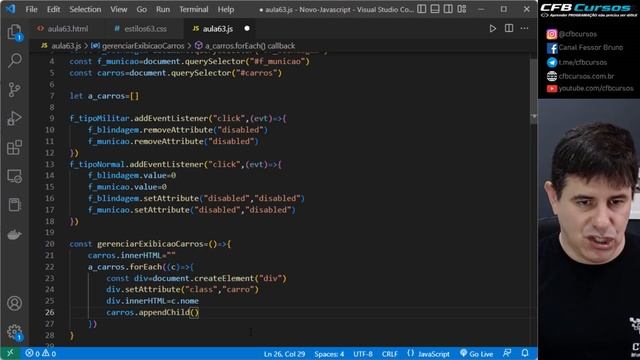The width and height of the screenshot is (640, 360).
Task: Toggle the bottom panel layout icon
Action: click(x=435, y=9)
